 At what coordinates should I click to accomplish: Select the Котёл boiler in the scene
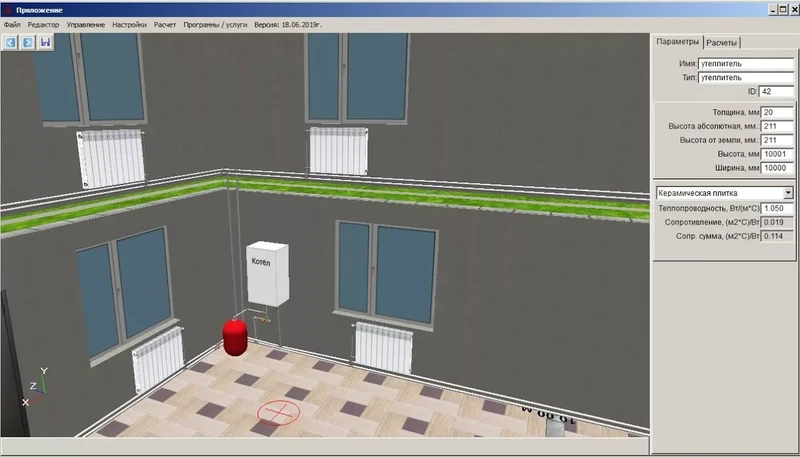[268, 271]
